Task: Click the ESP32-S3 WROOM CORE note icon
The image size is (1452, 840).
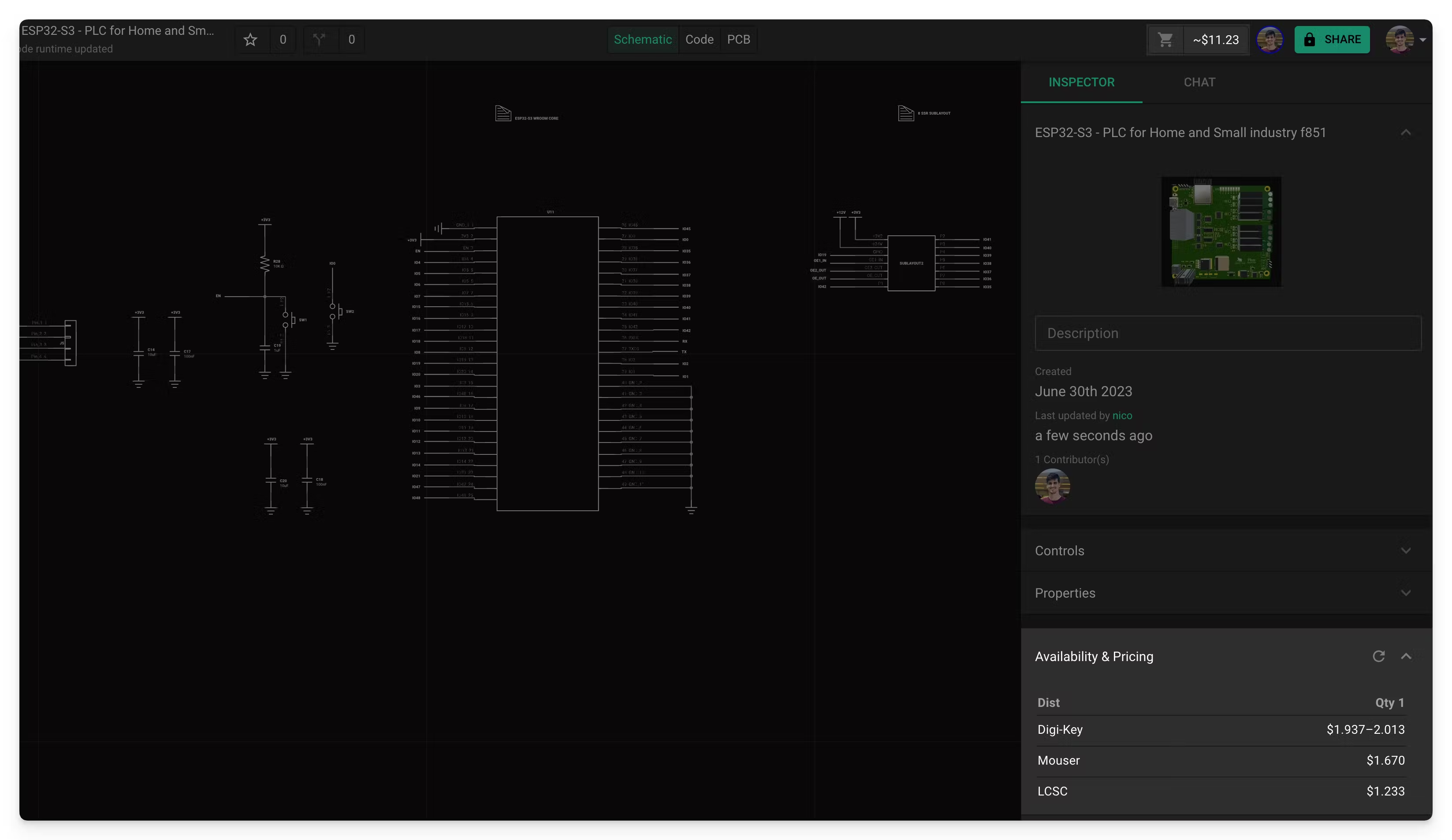Action: pos(503,114)
